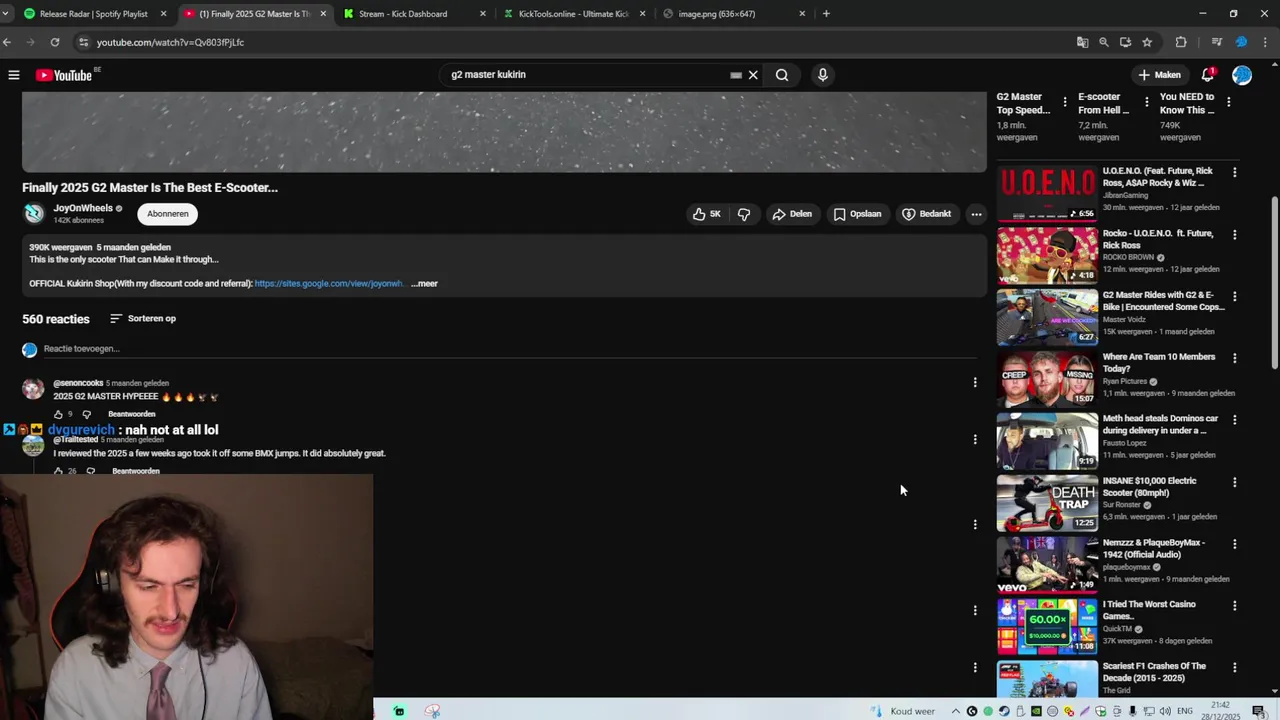Dislike the @senoncooks comment
The image size is (1280, 720).
pyautogui.click(x=87, y=414)
